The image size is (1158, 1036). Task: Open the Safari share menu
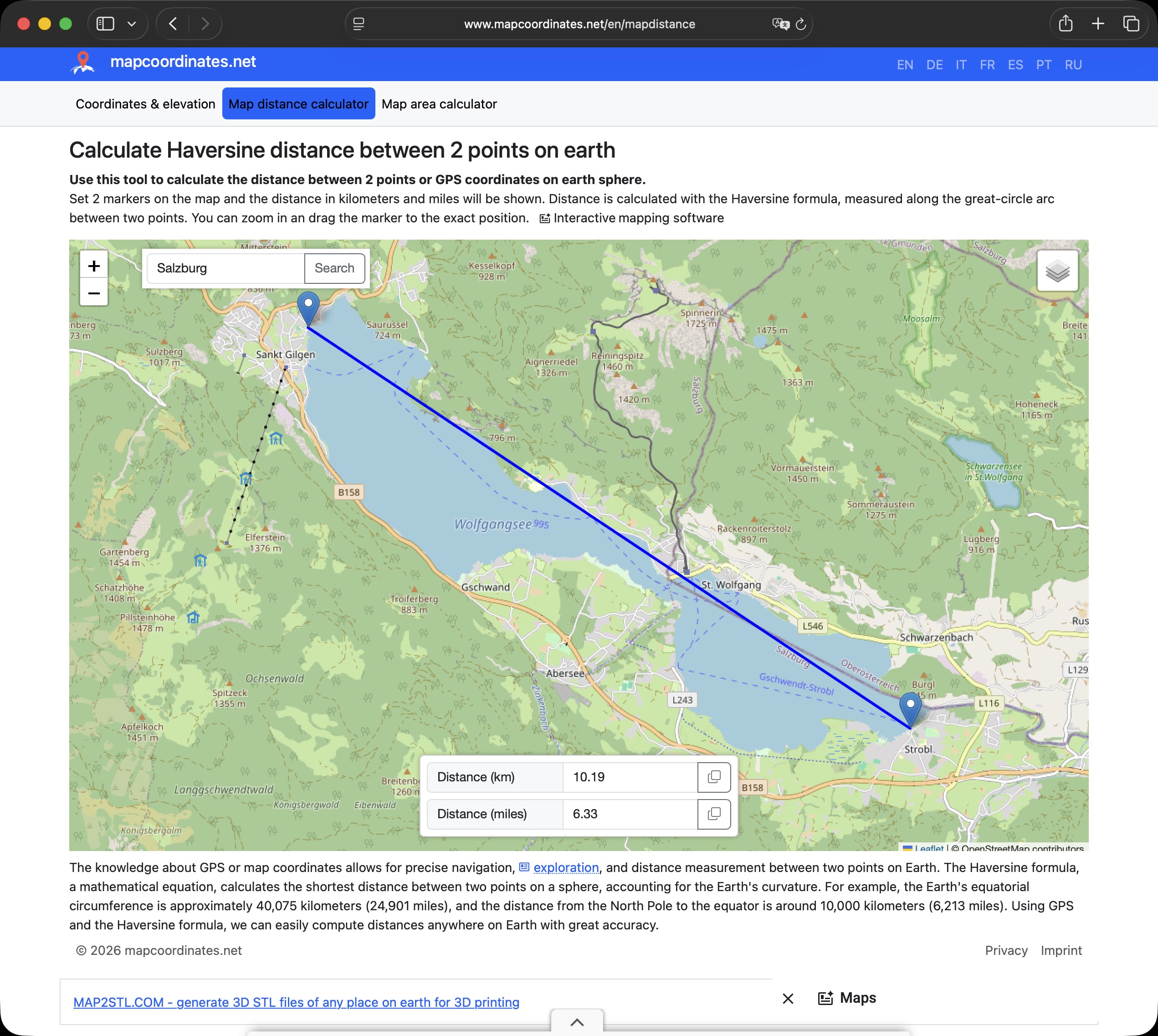1066,23
